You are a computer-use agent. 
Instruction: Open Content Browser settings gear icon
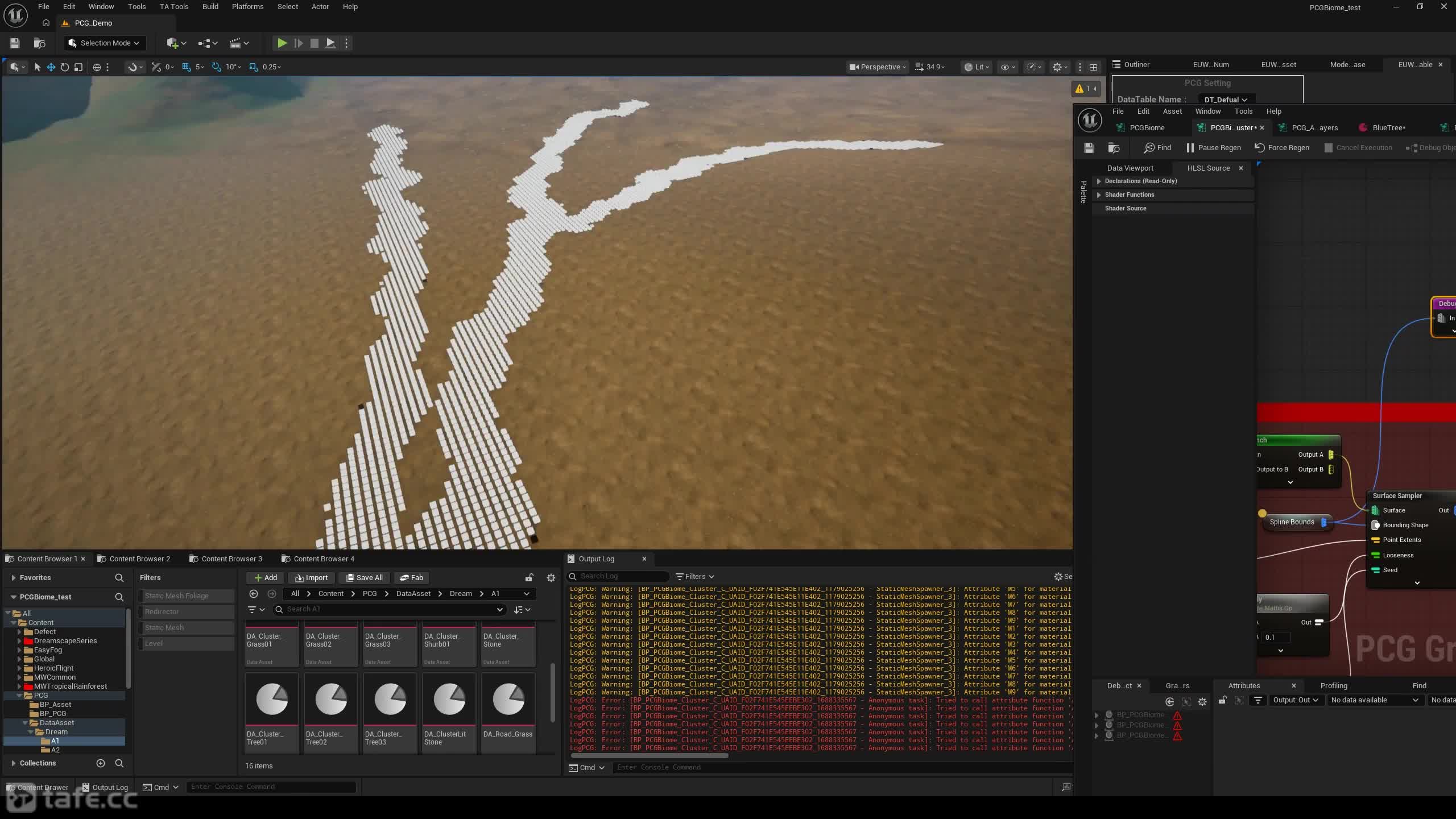pos(551,578)
